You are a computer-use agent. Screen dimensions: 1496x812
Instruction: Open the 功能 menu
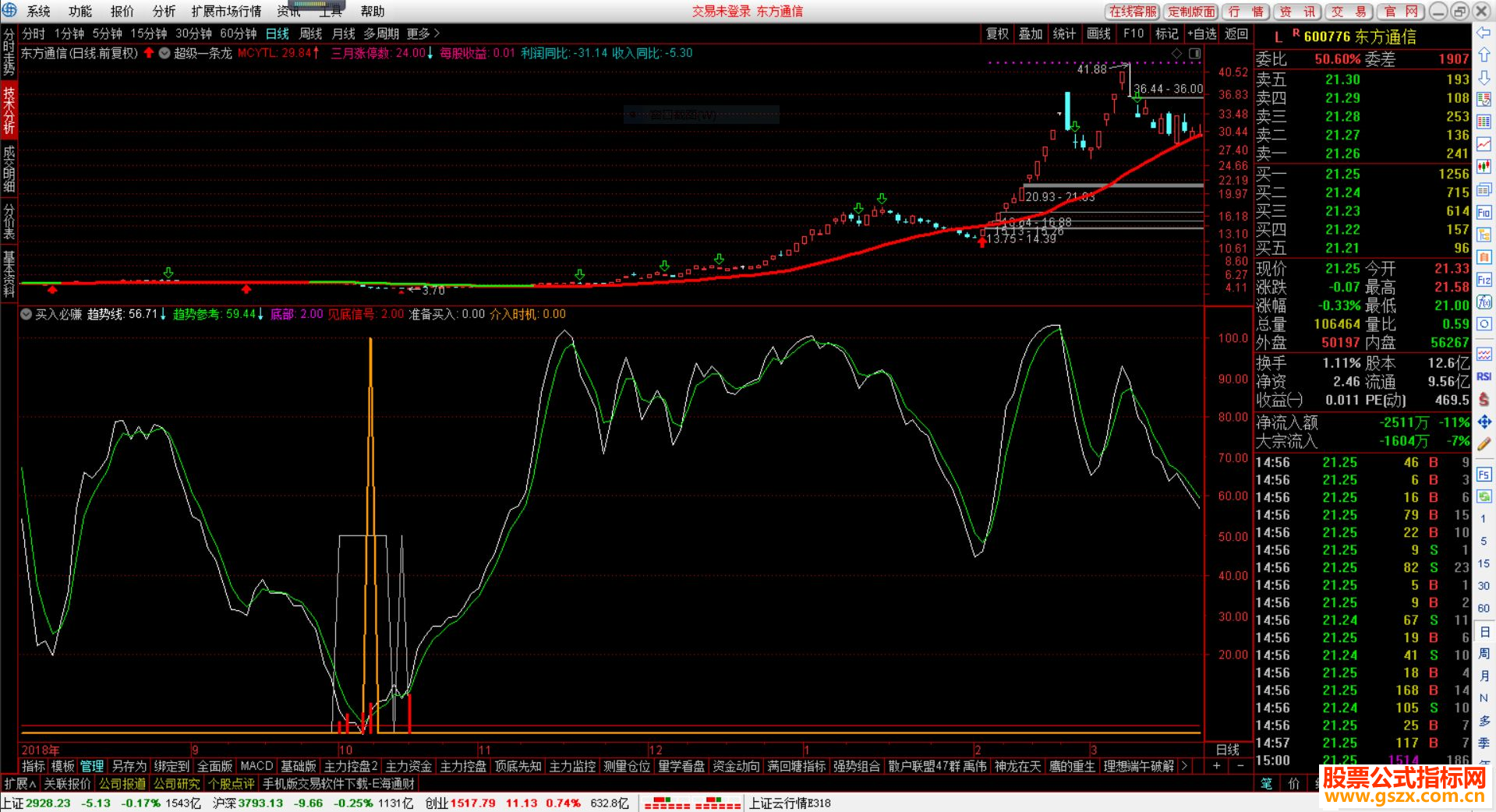tap(80, 11)
